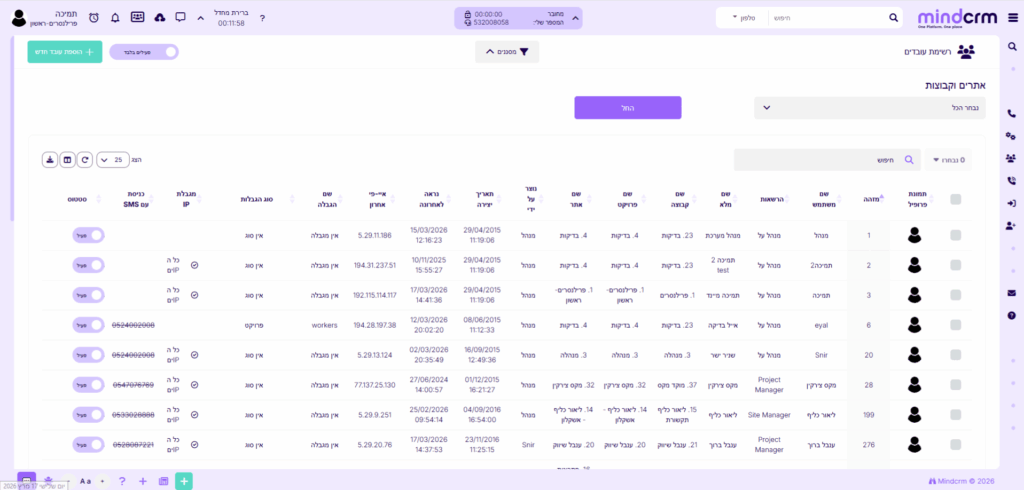The width and height of the screenshot is (1024, 490).
Task: Click the calculator icon in bottom bar
Action: click(x=163, y=482)
